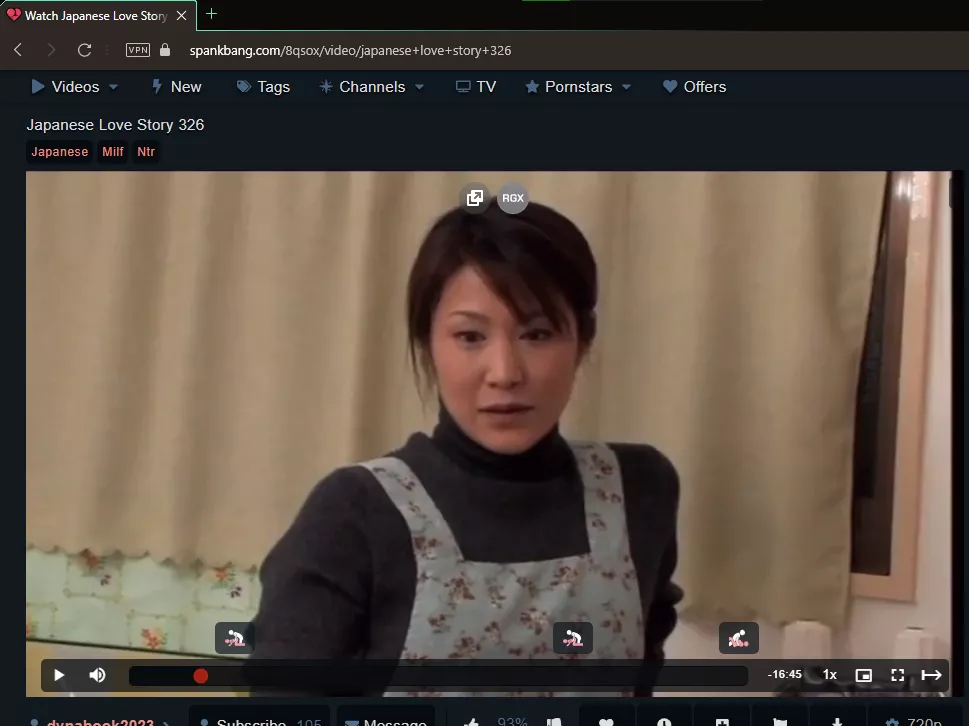Go back with the browser back arrow

pos(18,50)
